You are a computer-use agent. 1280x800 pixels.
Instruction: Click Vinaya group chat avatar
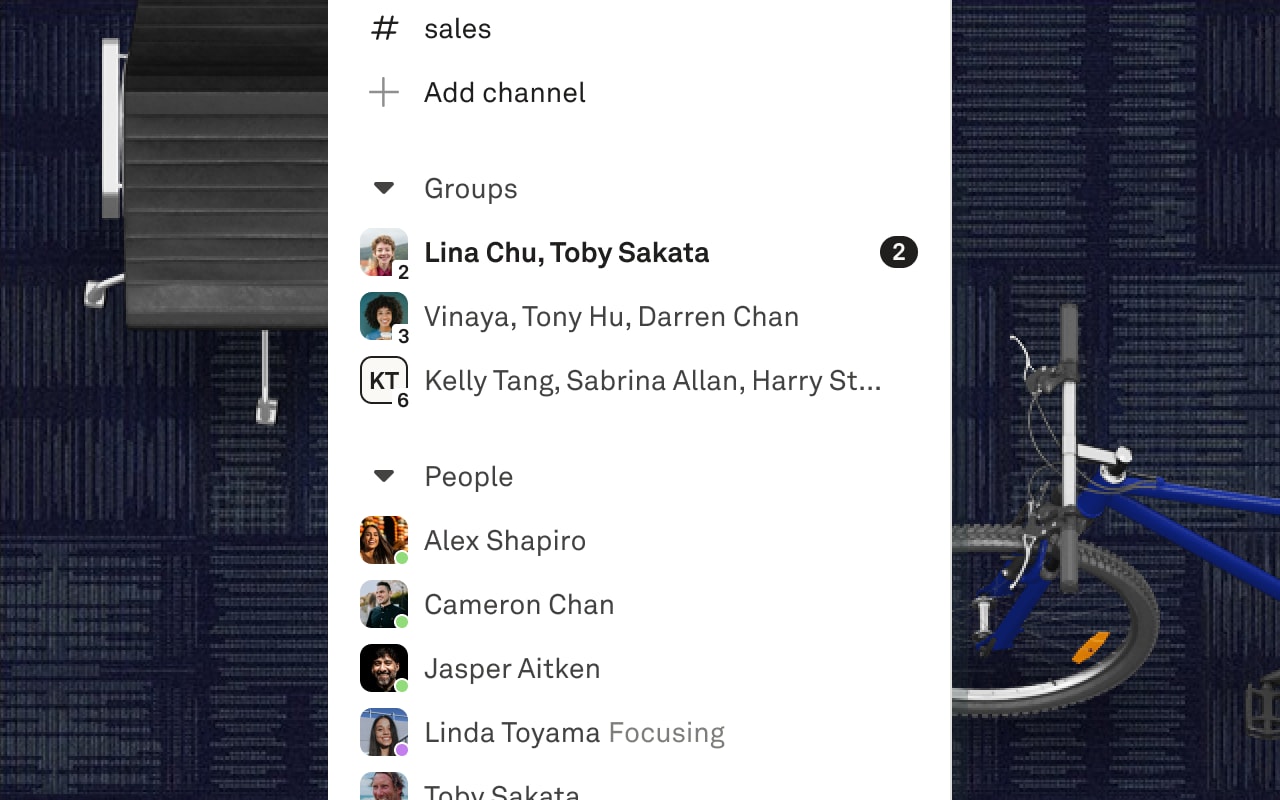click(384, 316)
